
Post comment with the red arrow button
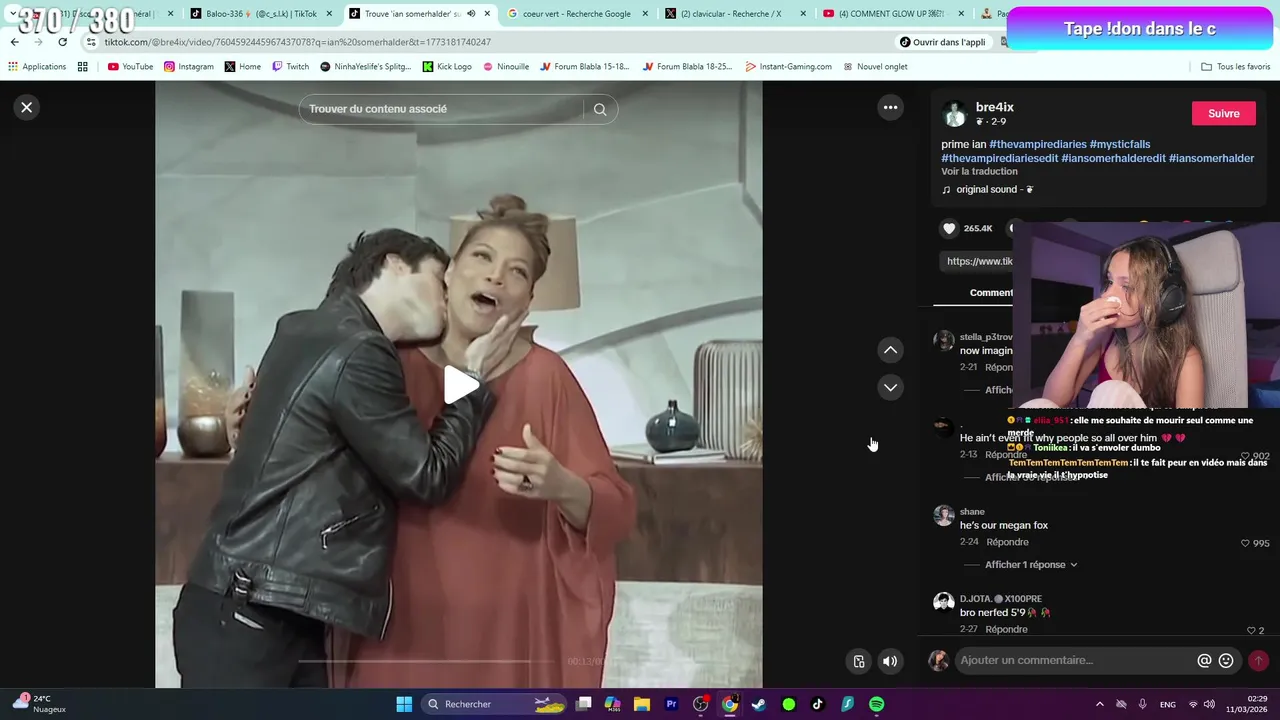pyautogui.click(x=1258, y=660)
